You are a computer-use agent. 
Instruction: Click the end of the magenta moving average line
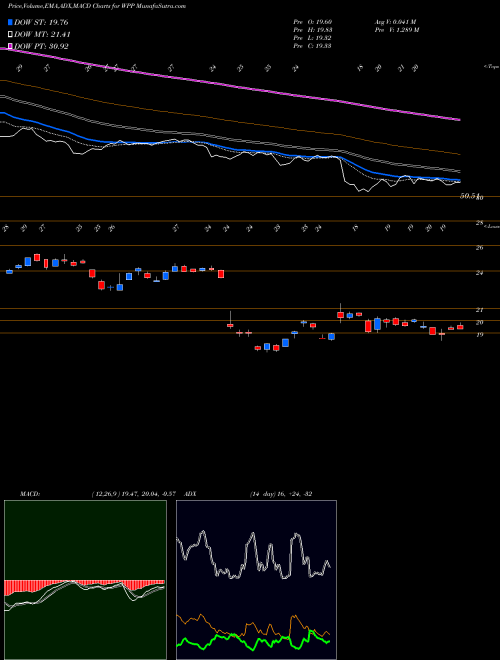coord(459,120)
